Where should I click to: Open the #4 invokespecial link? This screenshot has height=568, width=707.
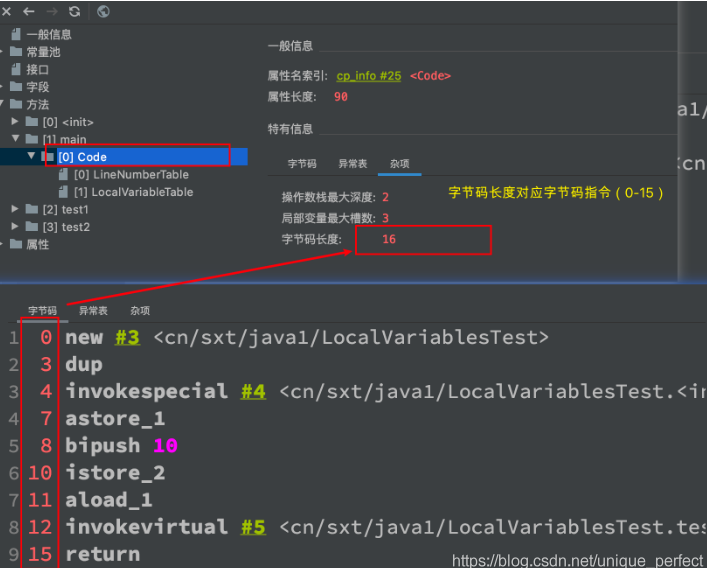(x=253, y=391)
